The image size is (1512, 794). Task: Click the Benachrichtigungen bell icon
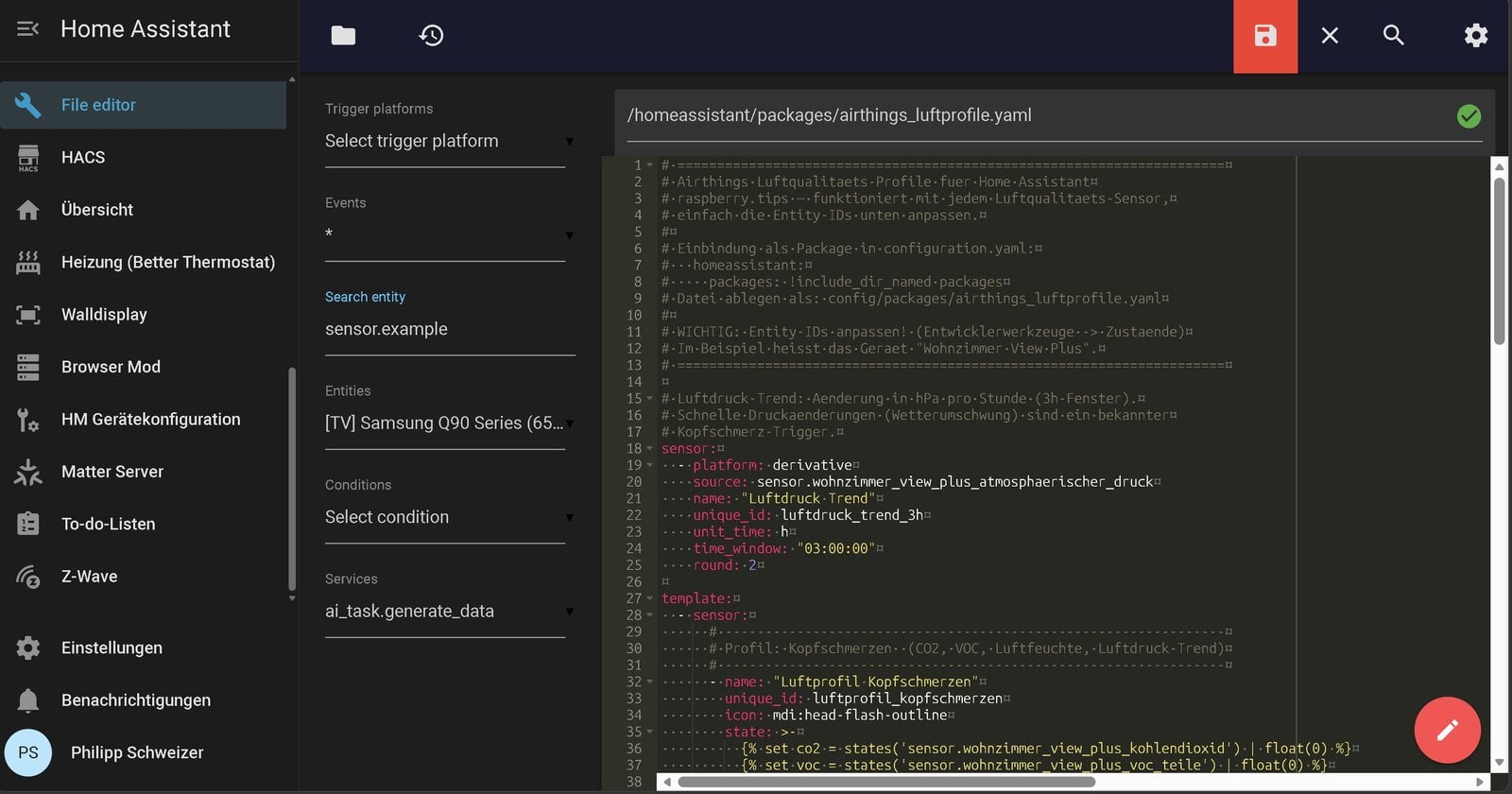tap(28, 700)
